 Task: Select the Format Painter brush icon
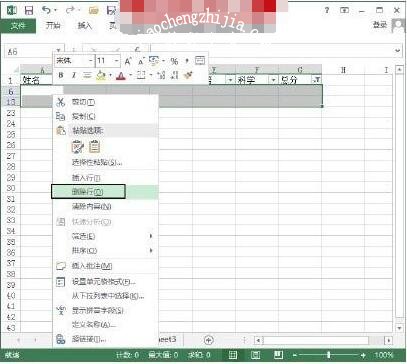pyautogui.click(x=188, y=75)
